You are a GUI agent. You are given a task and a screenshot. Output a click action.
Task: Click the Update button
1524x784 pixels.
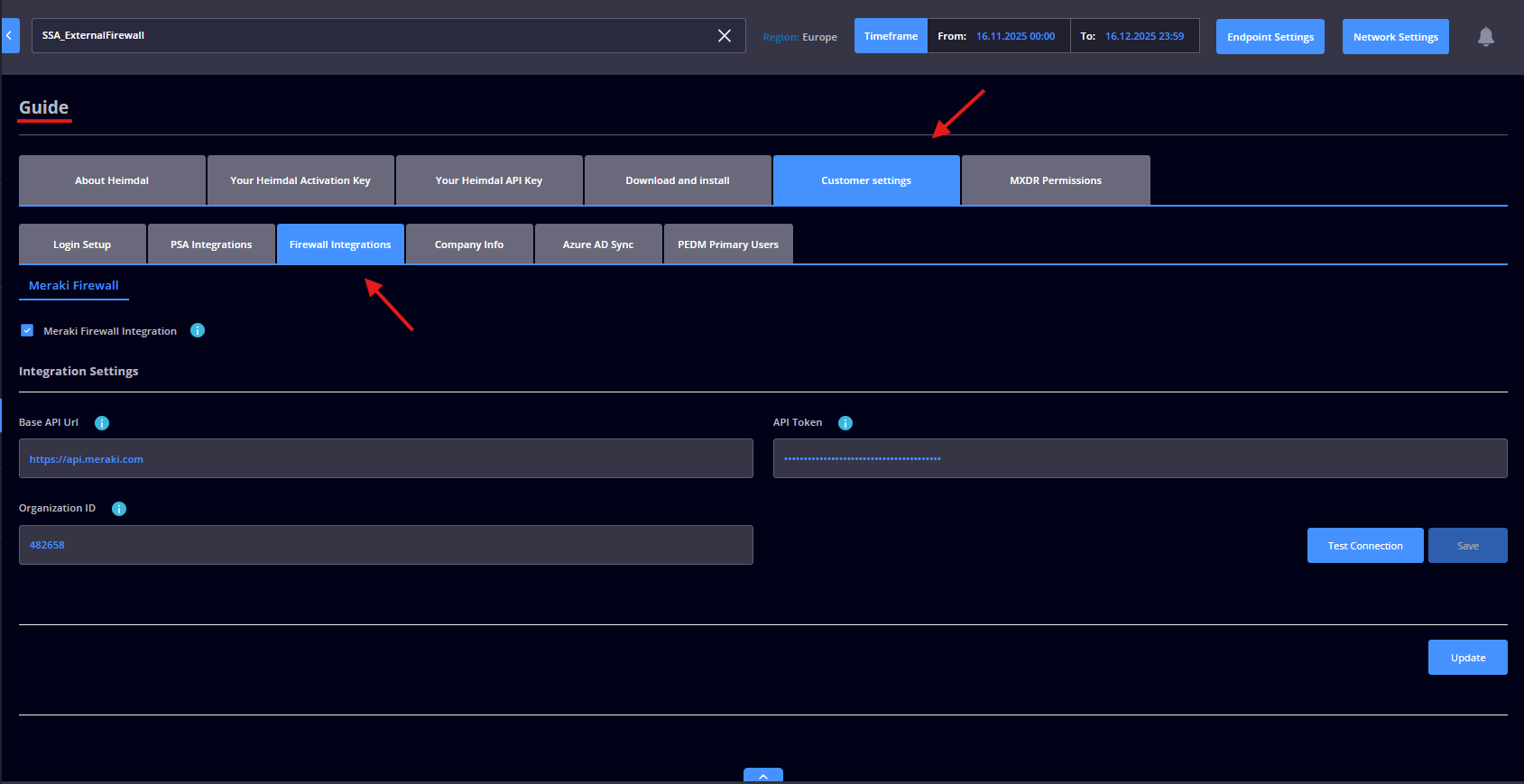tap(1468, 658)
